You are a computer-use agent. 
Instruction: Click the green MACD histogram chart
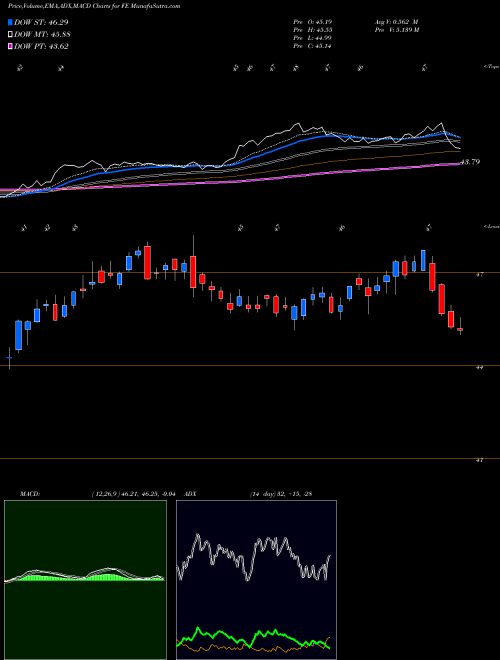tap(85, 580)
